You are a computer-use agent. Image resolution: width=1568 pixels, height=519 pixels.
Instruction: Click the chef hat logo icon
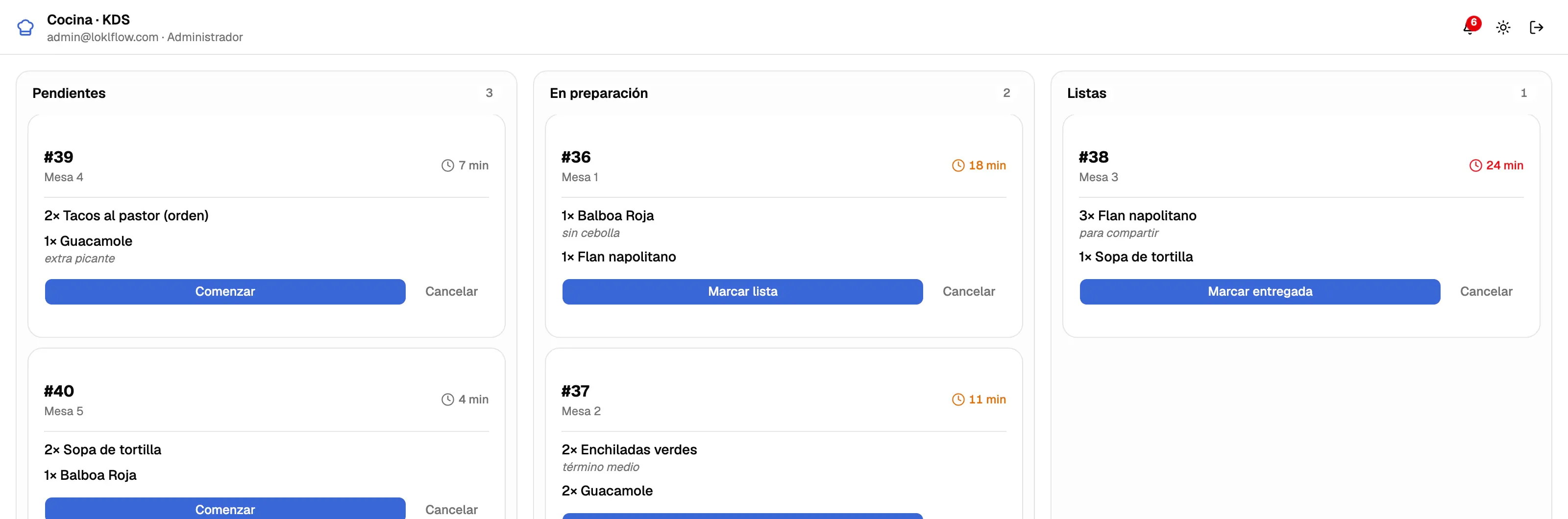click(25, 27)
